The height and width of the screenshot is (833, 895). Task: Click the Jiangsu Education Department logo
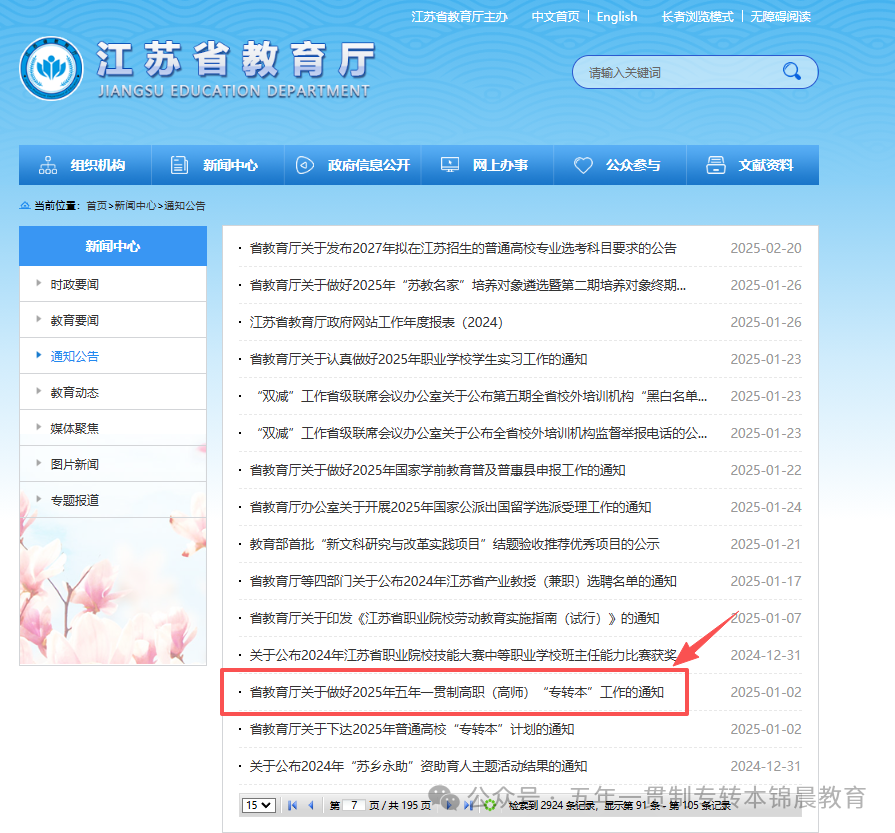point(52,69)
